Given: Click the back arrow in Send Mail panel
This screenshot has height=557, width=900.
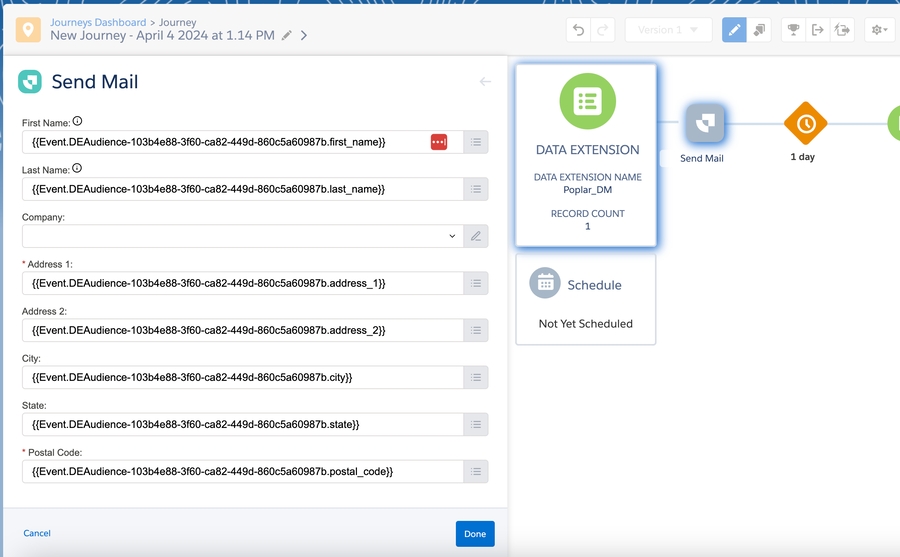Looking at the screenshot, I should pos(485,82).
